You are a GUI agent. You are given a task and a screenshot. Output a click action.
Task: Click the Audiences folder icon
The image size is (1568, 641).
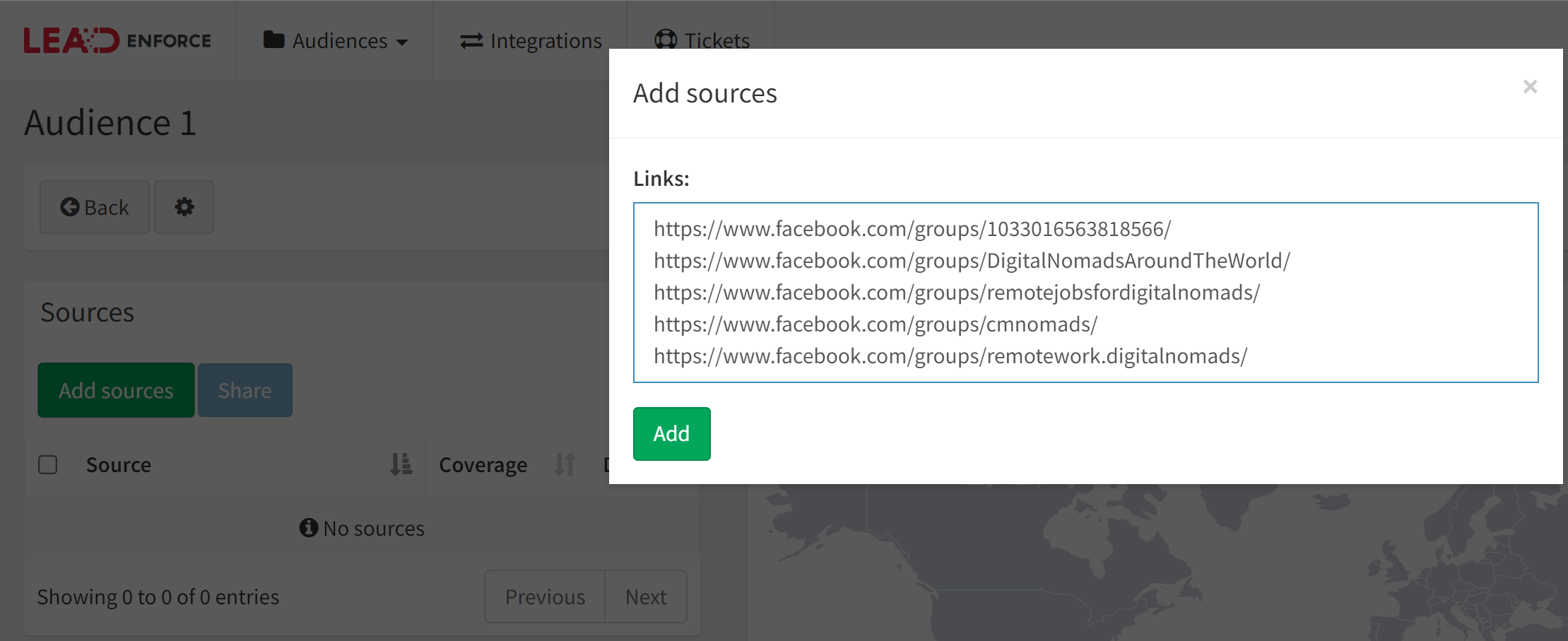coord(274,40)
